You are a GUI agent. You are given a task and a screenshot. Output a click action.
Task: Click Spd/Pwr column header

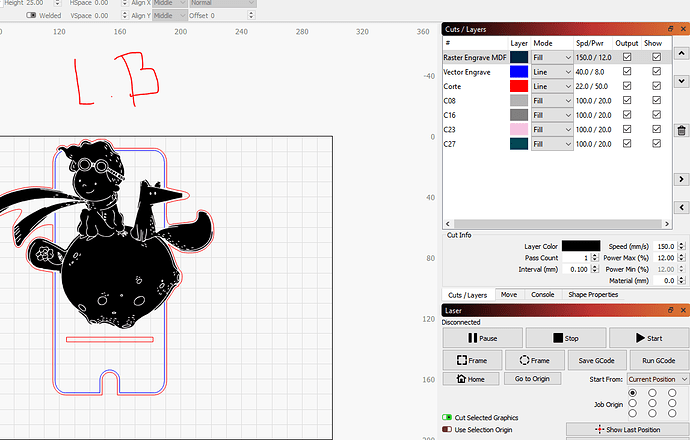point(590,43)
